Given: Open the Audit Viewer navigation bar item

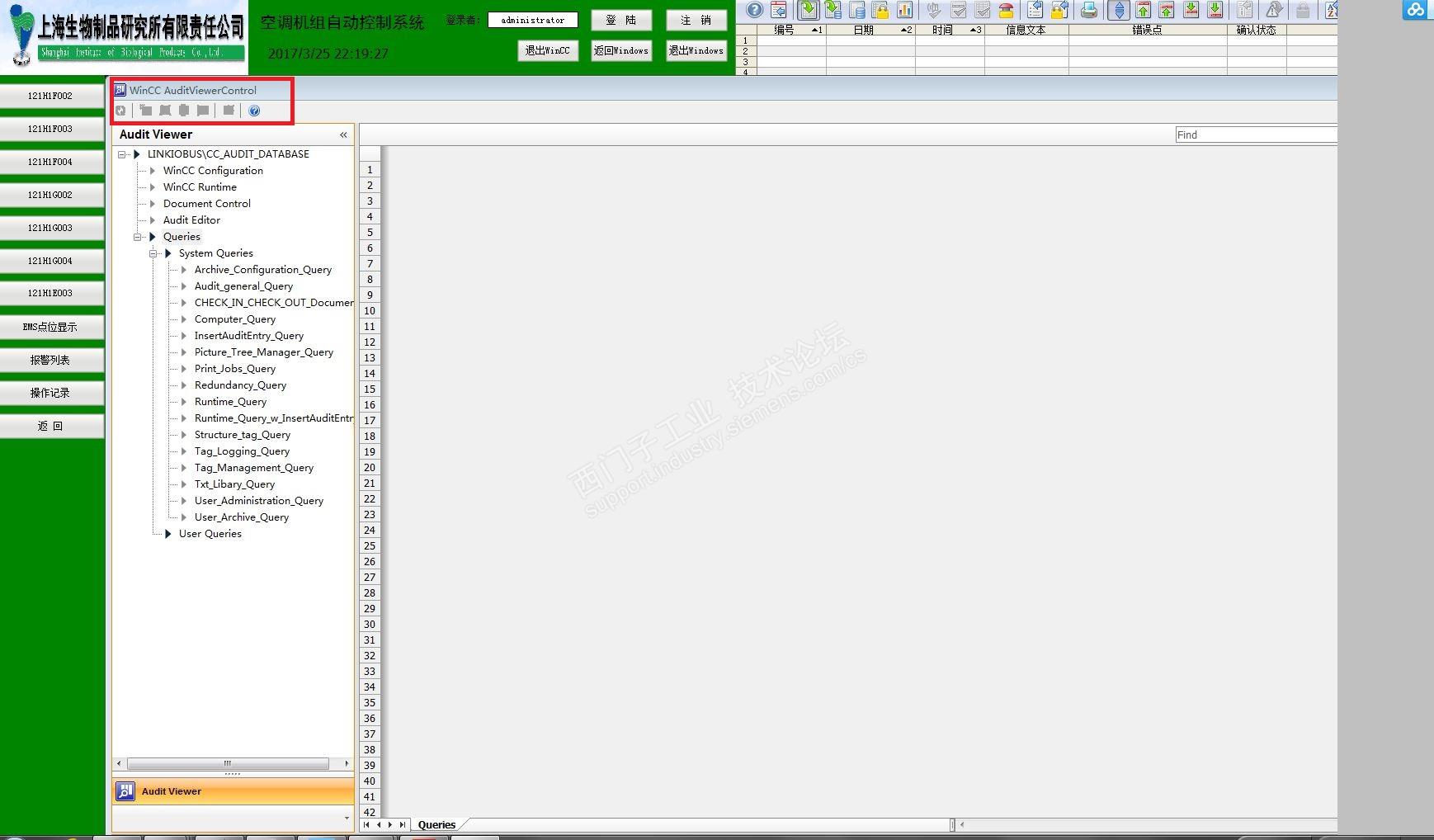Looking at the screenshot, I should click(233, 791).
